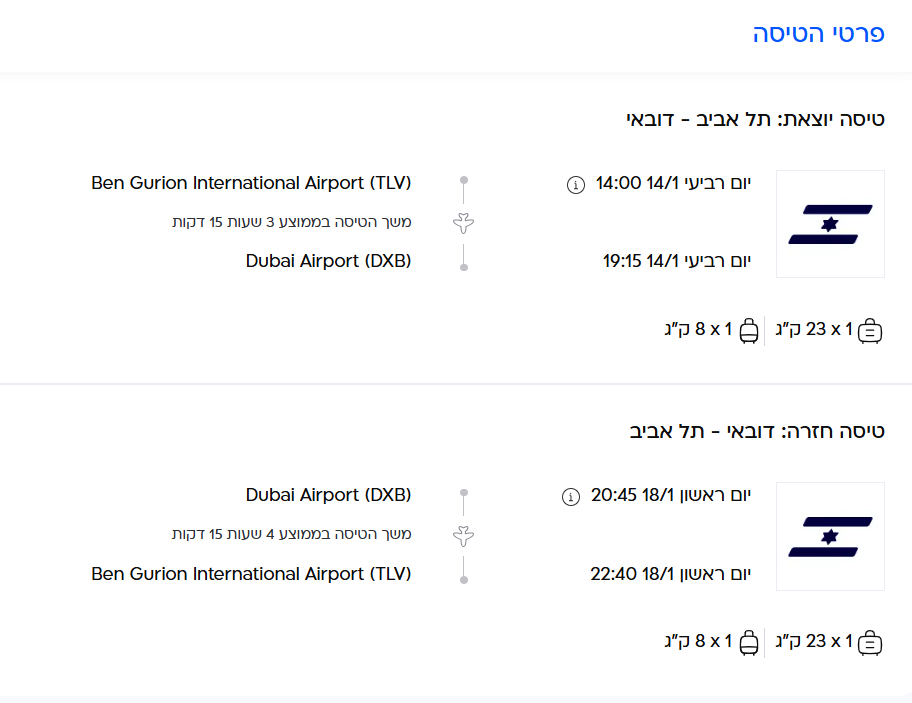Click the info icon beside the 20:45 departure
The width and height of the screenshot is (912, 703).
pyautogui.click(x=571, y=496)
